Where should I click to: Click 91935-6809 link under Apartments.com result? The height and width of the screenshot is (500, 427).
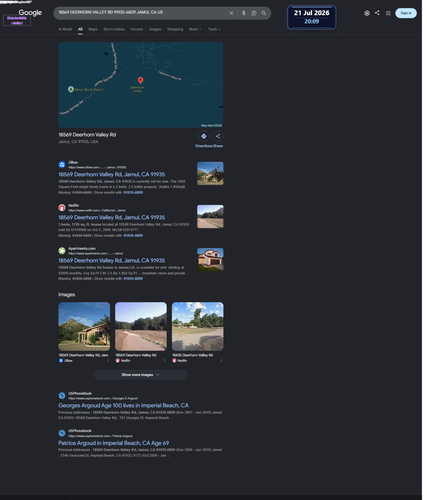(133, 278)
